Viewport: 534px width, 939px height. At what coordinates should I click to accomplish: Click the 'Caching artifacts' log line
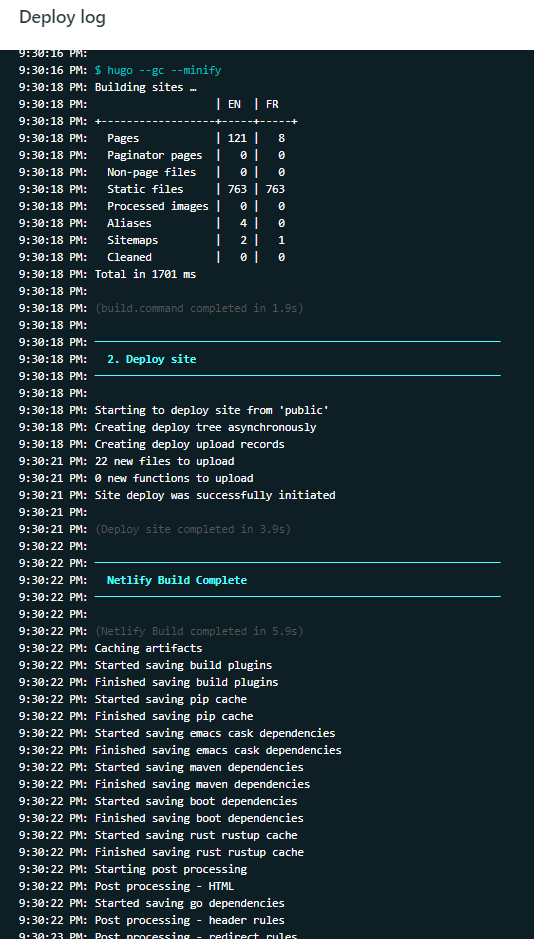pyautogui.click(x=148, y=647)
